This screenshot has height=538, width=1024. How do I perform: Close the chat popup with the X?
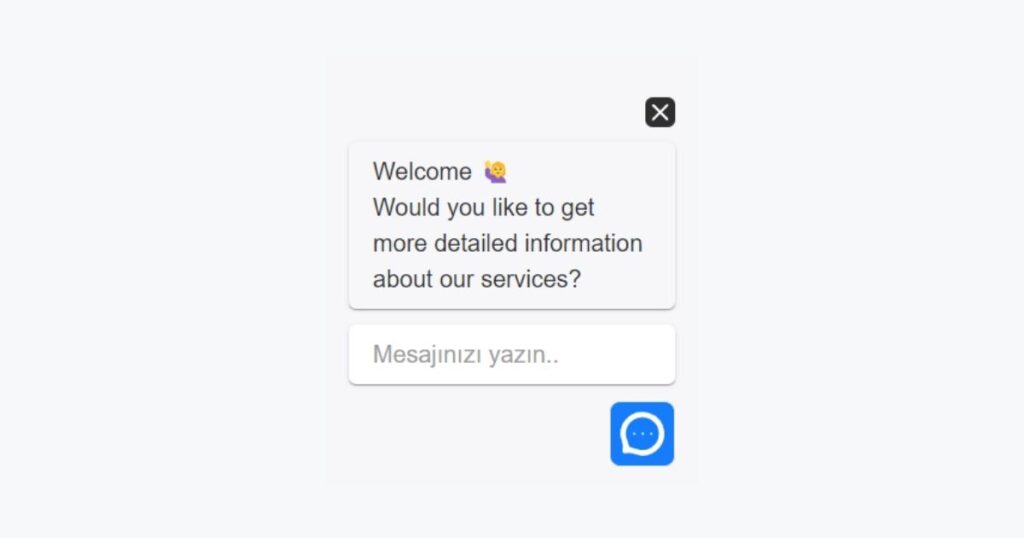click(660, 112)
